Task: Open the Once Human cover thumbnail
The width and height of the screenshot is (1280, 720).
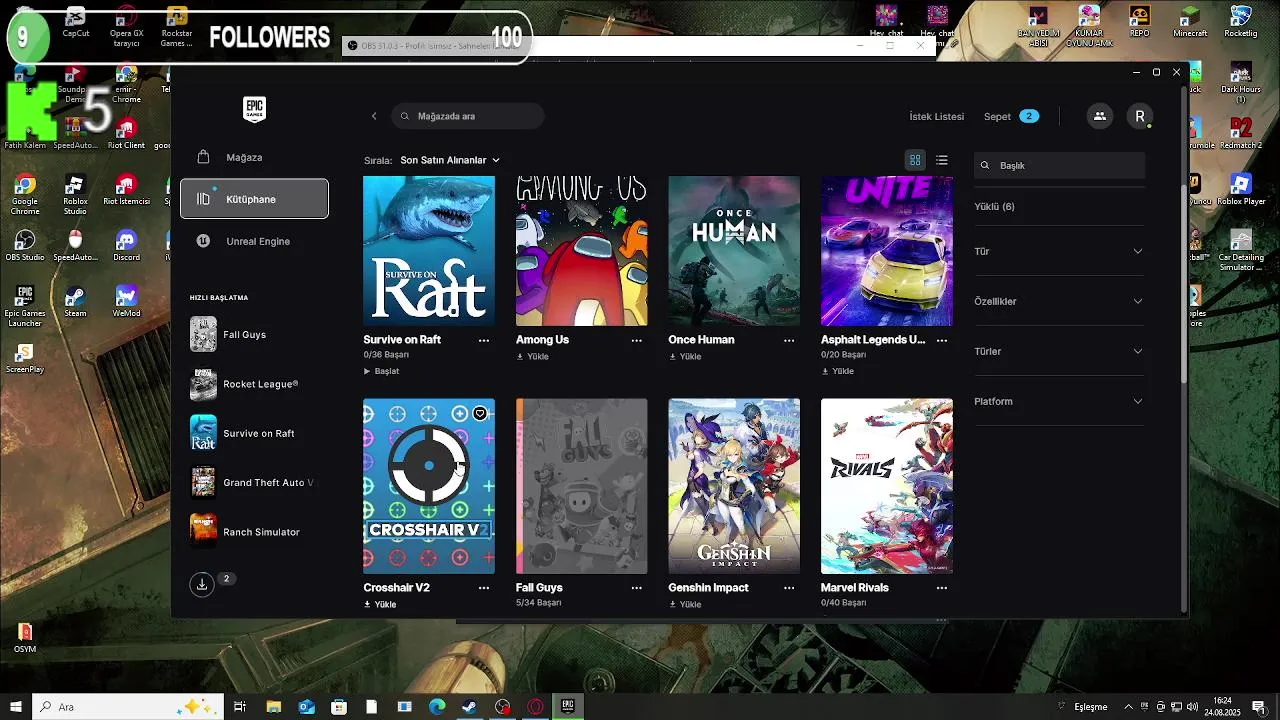Action: (734, 251)
